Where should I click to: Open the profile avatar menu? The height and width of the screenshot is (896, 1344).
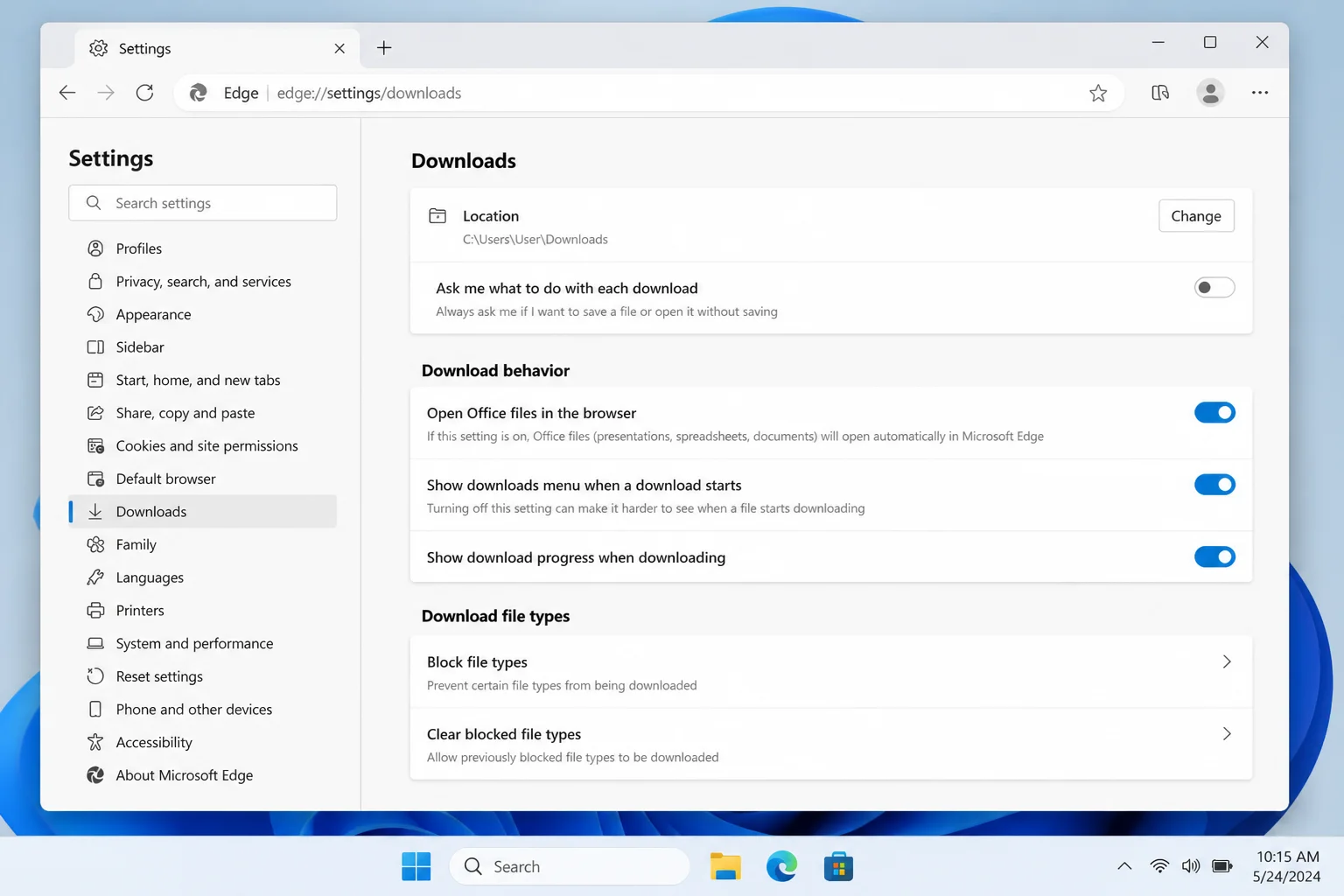click(1210, 93)
